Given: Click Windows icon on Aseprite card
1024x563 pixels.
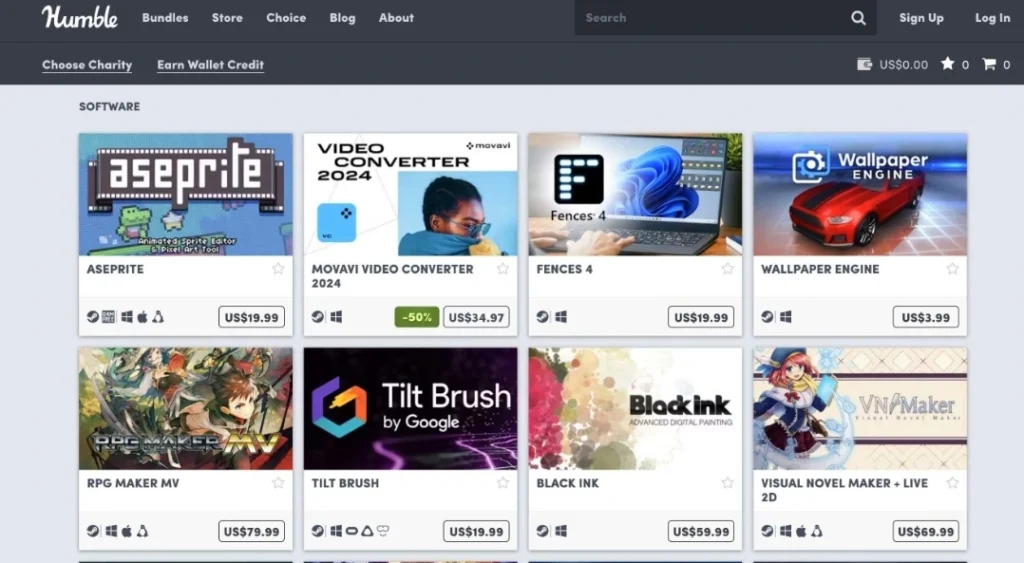Looking at the screenshot, I should 127,317.
